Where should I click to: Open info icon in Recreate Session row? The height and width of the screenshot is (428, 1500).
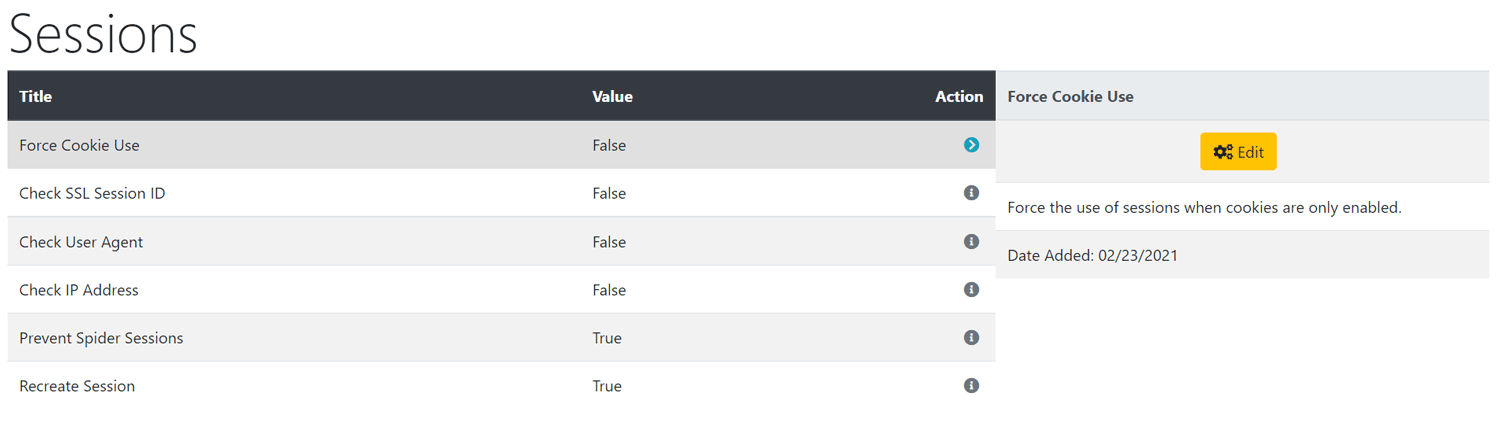[971, 385]
